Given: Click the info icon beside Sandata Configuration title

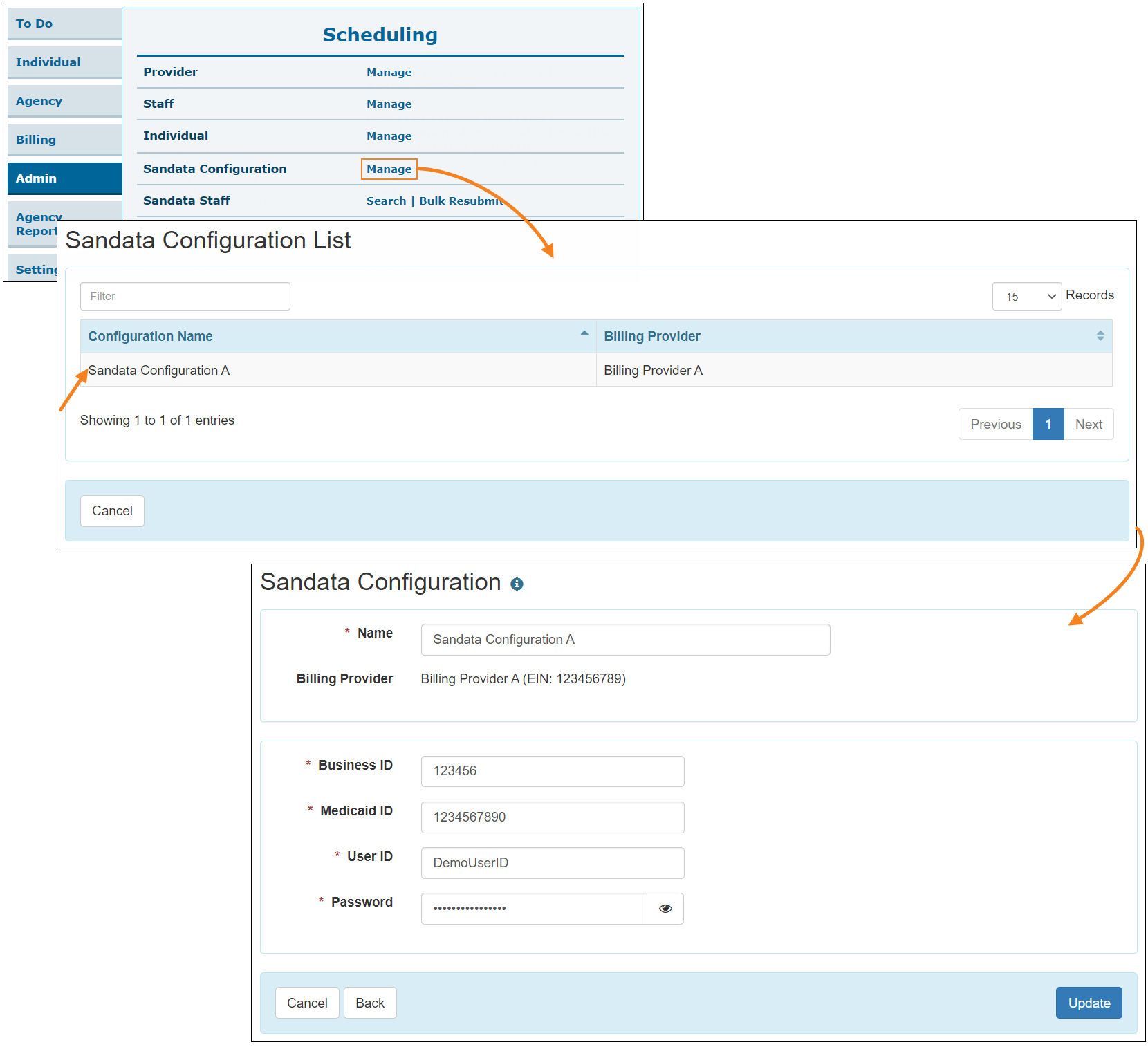Looking at the screenshot, I should (x=517, y=584).
